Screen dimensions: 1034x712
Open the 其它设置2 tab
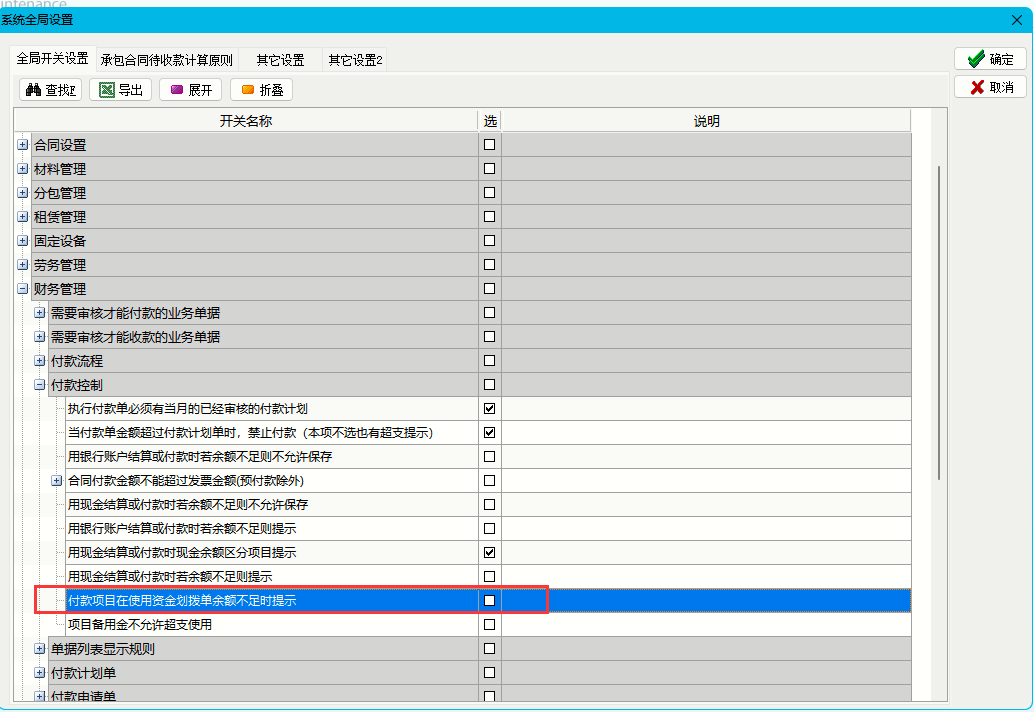(355, 60)
